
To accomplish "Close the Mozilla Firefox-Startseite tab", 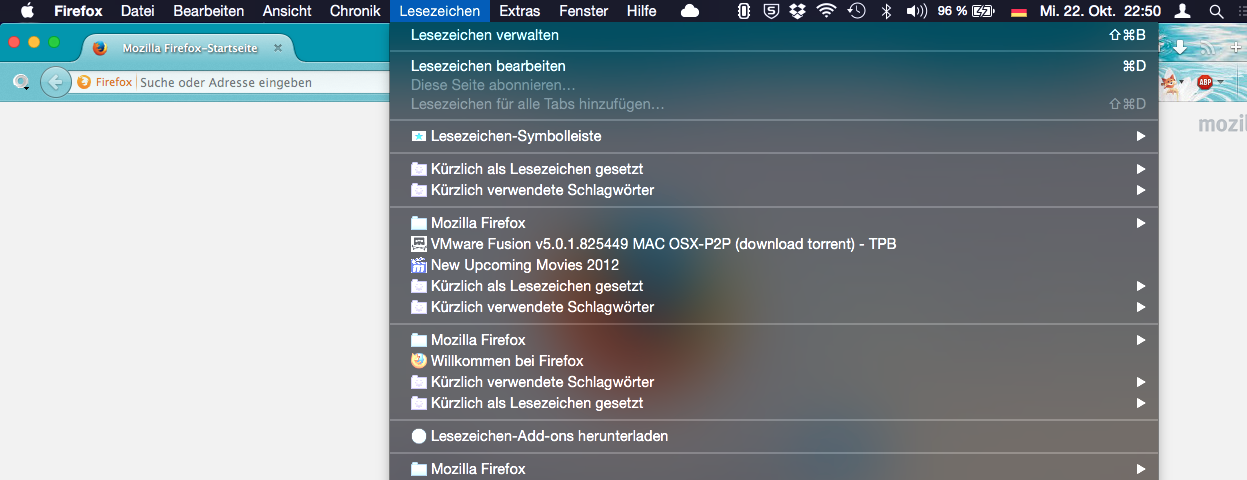I will click(277, 48).
